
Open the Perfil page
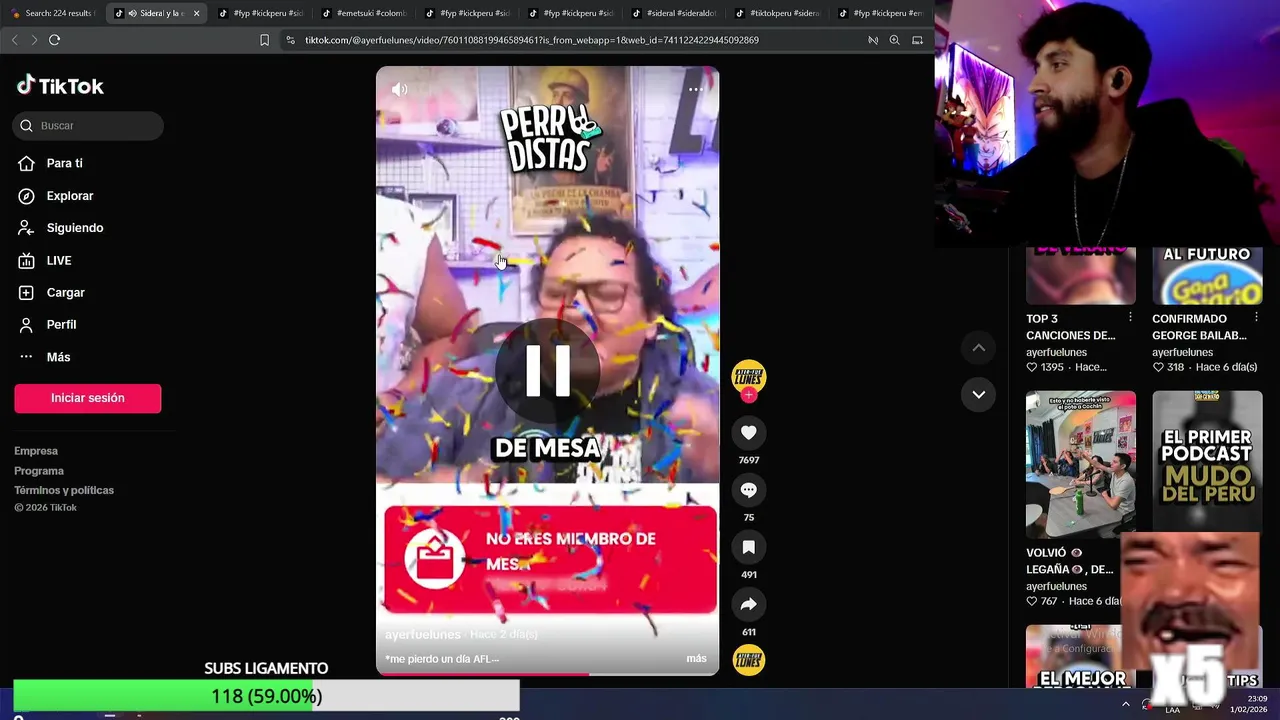coord(61,324)
